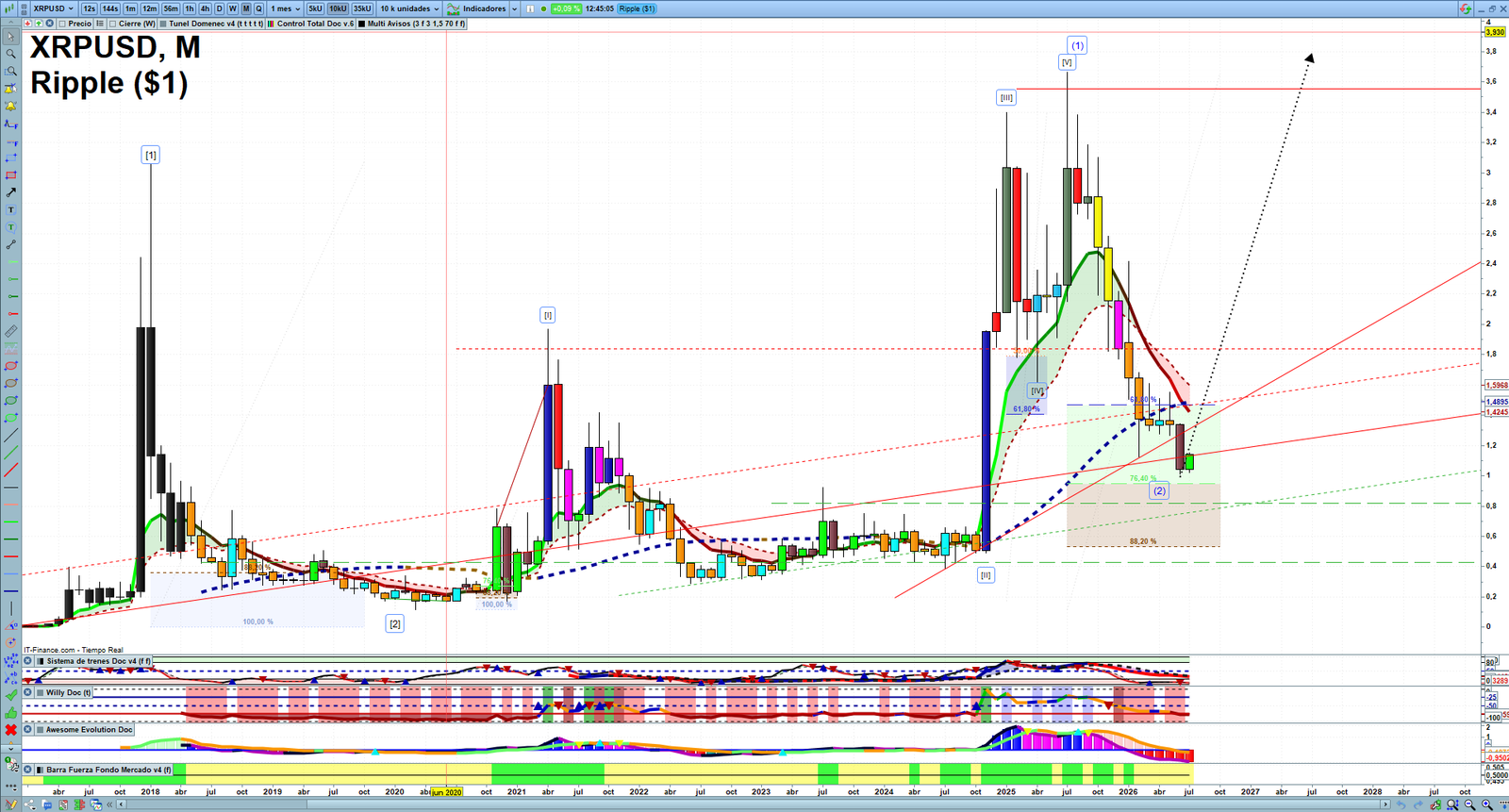This screenshot has width=1509, height=812.
Task: Expand the dropdown arrow next to Indicadores
Action: click(x=515, y=8)
